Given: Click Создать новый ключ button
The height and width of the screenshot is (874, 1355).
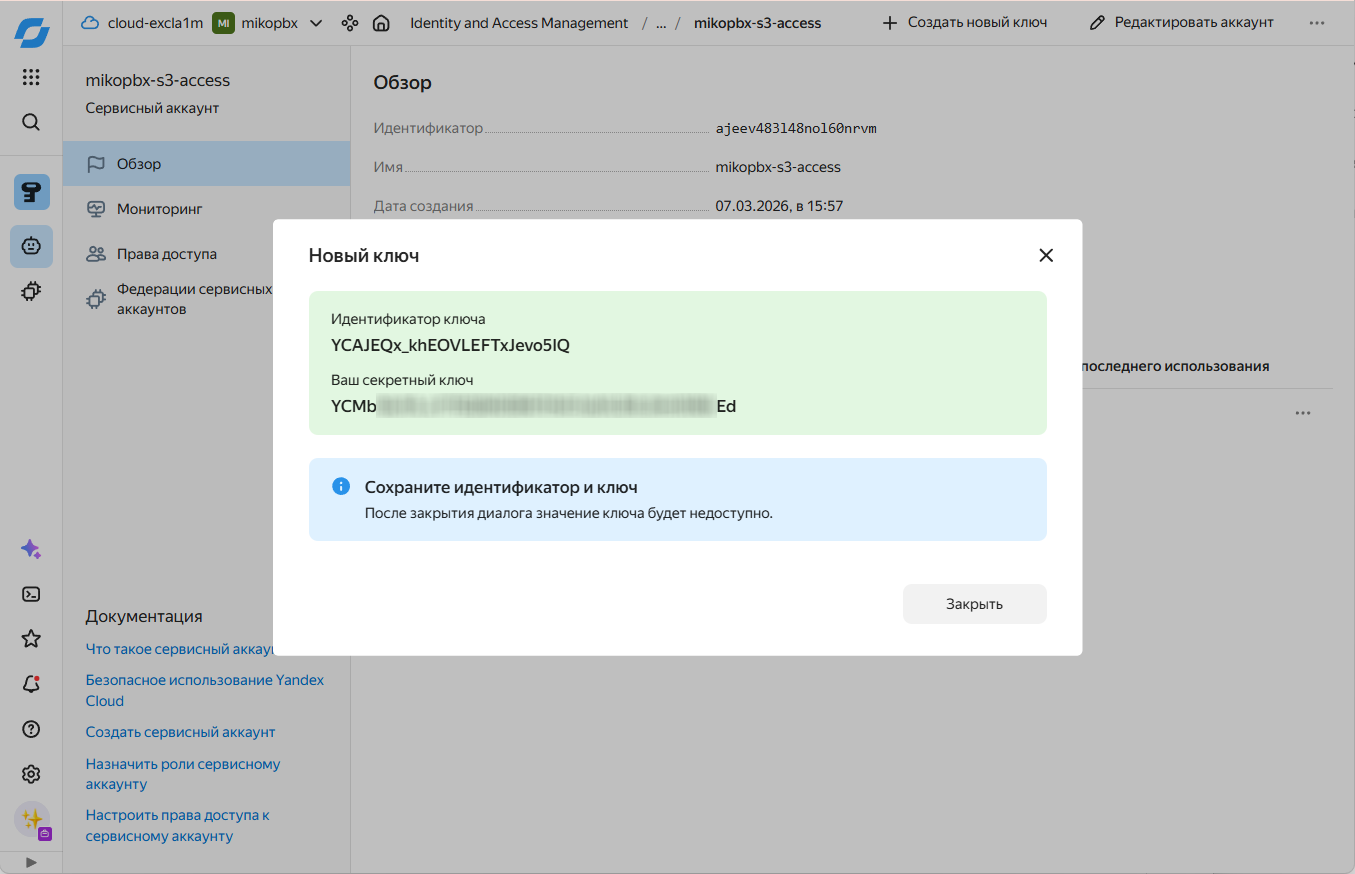Looking at the screenshot, I should [x=964, y=22].
